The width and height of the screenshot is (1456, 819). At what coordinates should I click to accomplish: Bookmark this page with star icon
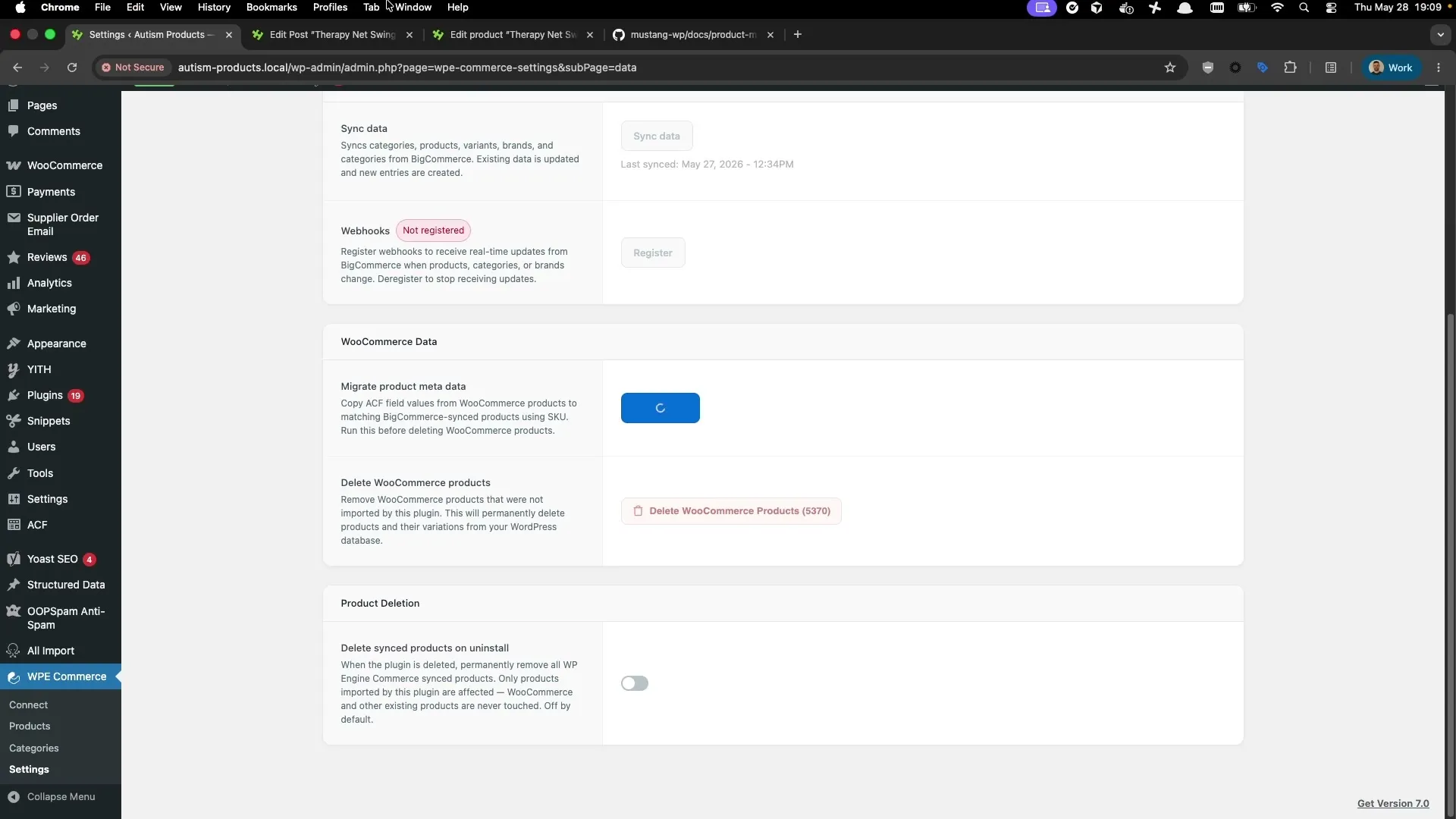tap(1170, 67)
